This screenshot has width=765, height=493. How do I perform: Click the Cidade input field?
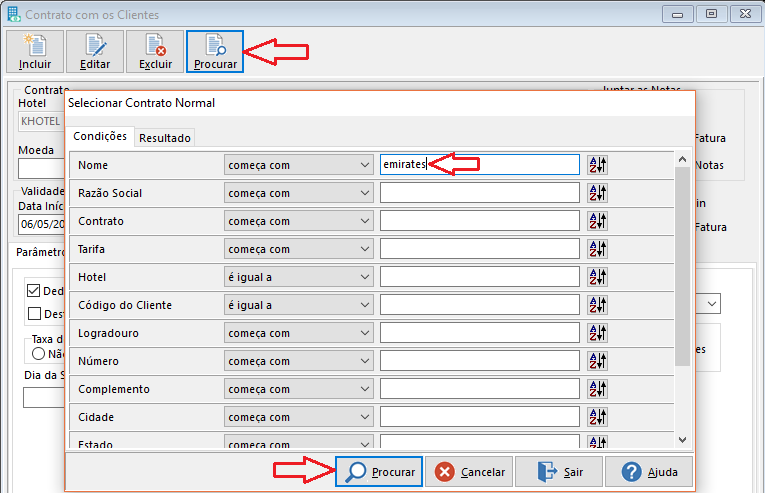tap(480, 417)
